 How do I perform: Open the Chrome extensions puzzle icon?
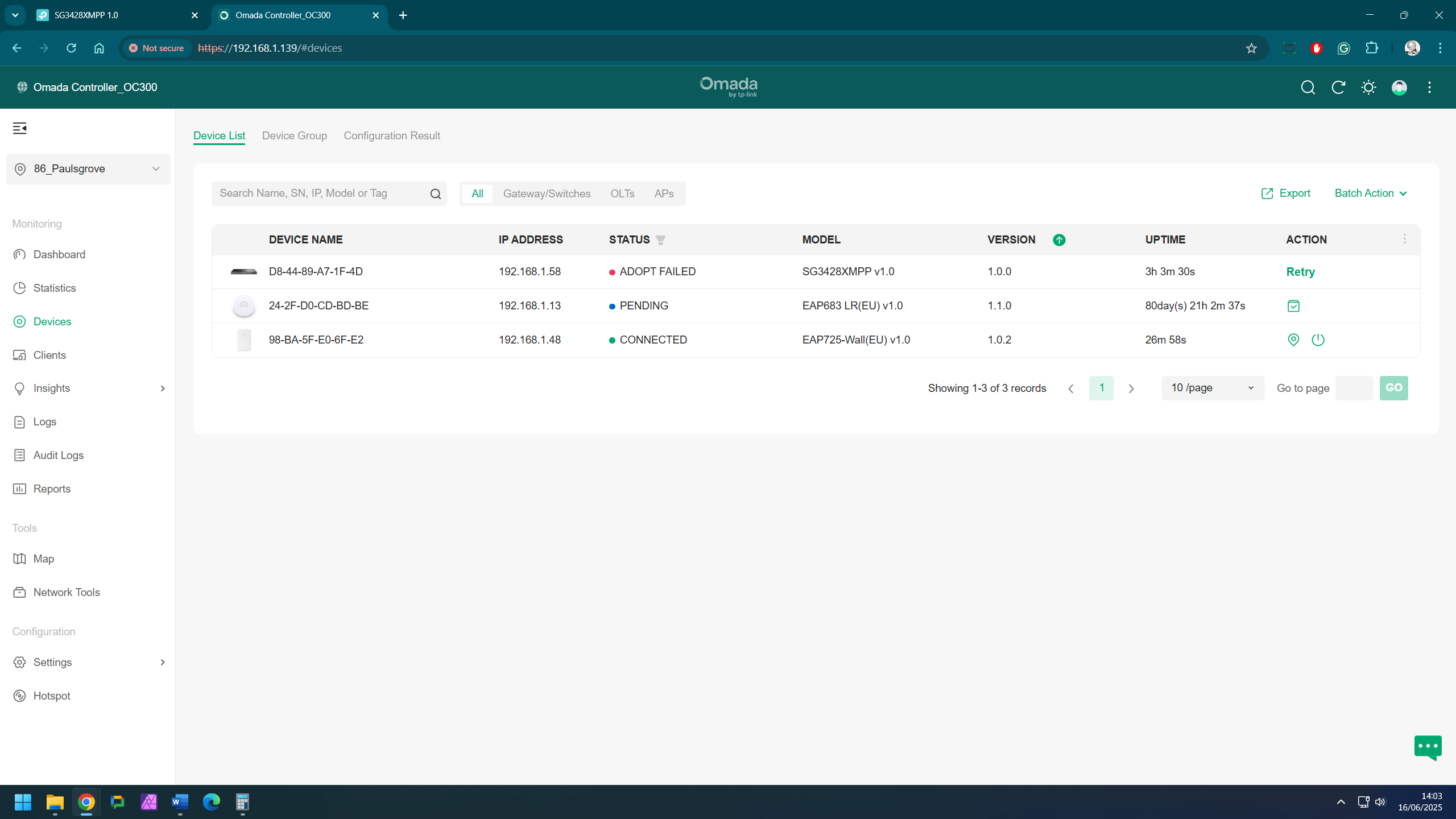coord(1372,48)
